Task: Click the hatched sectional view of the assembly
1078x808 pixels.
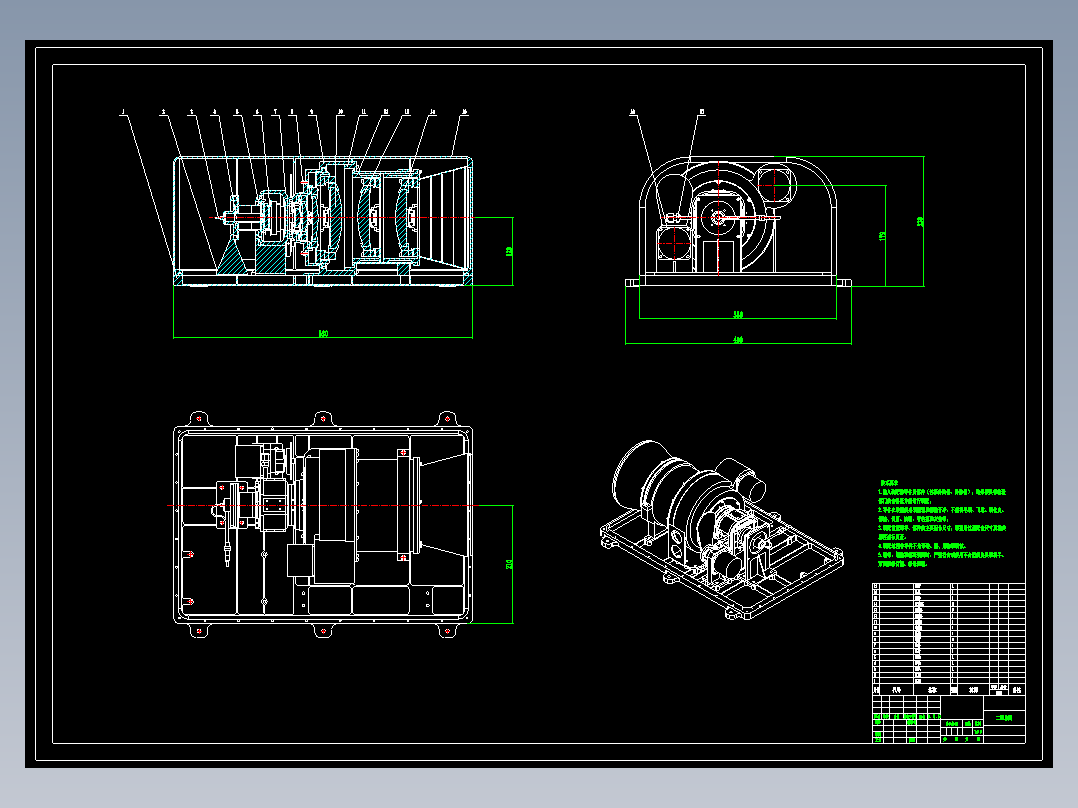Action: pos(322,220)
